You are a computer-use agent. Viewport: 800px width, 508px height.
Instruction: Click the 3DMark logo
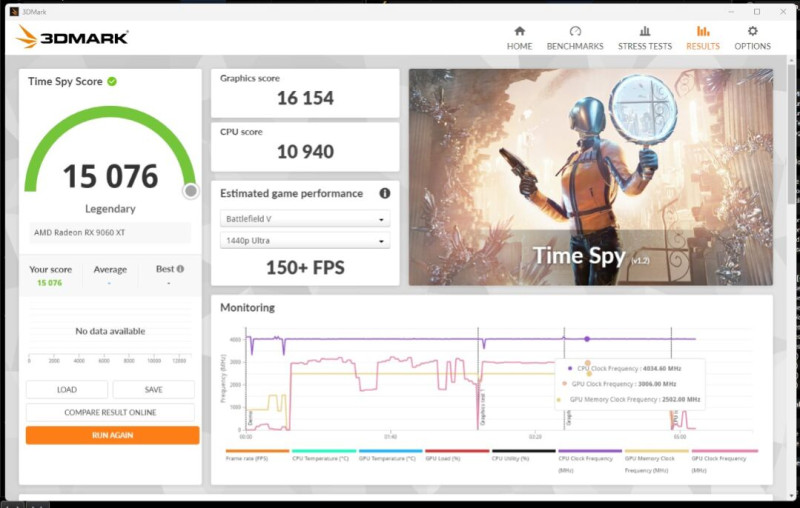tap(72, 37)
